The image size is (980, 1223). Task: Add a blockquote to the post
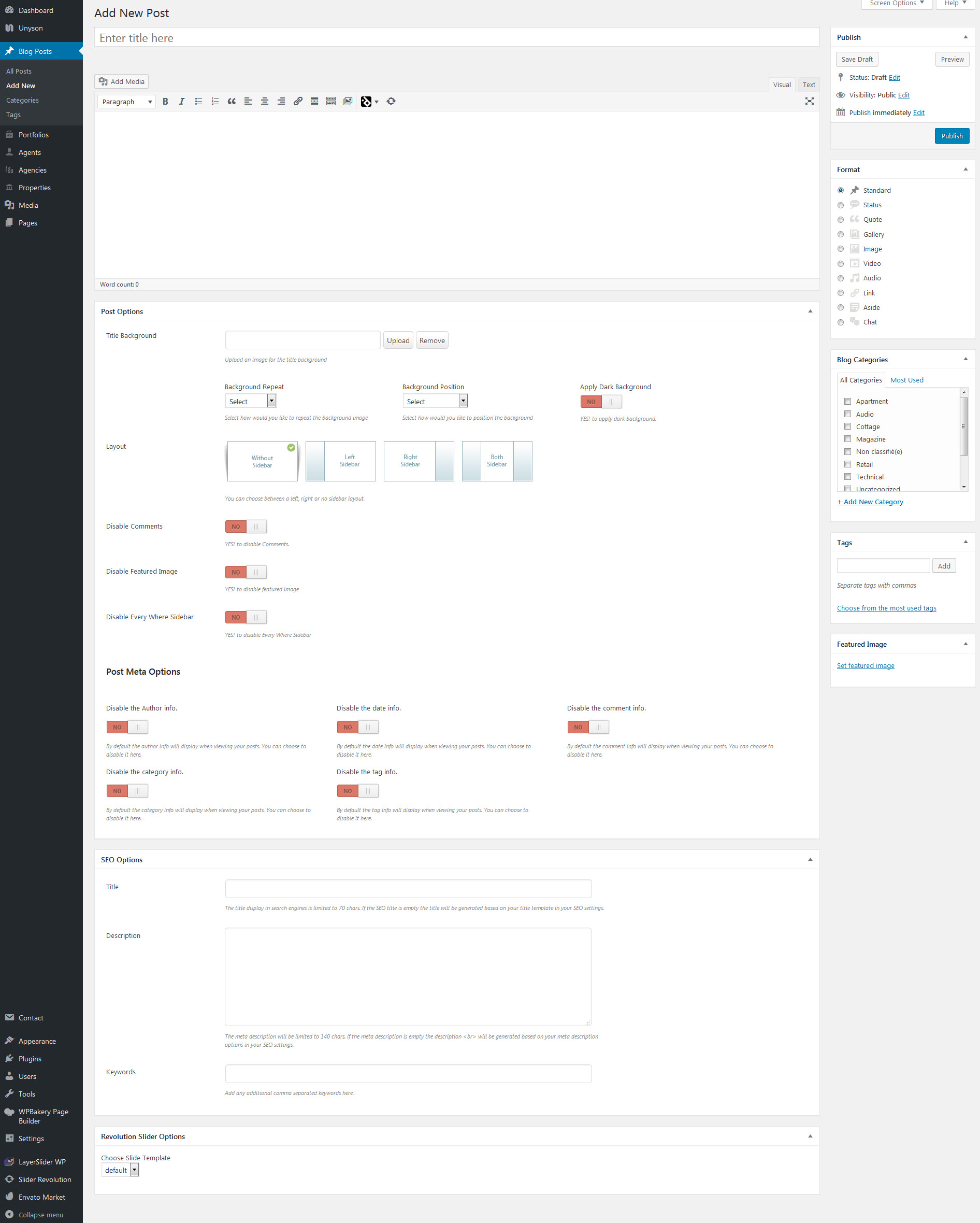[231, 102]
